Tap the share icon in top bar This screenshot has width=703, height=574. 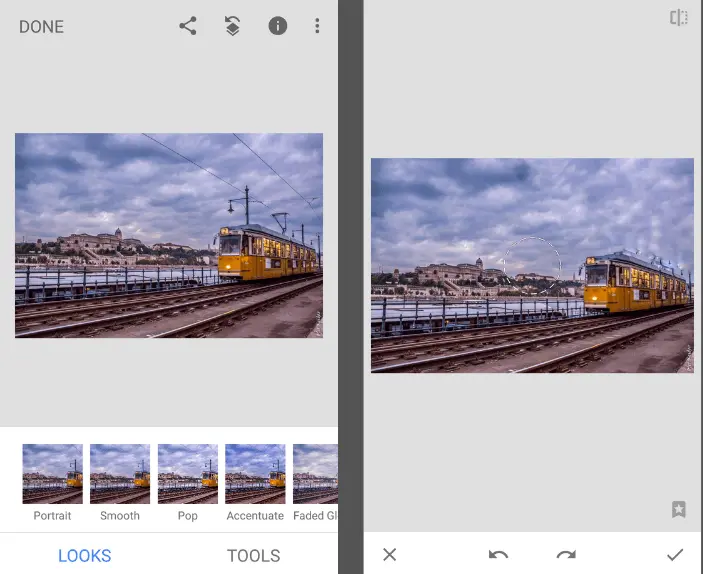[x=188, y=26]
